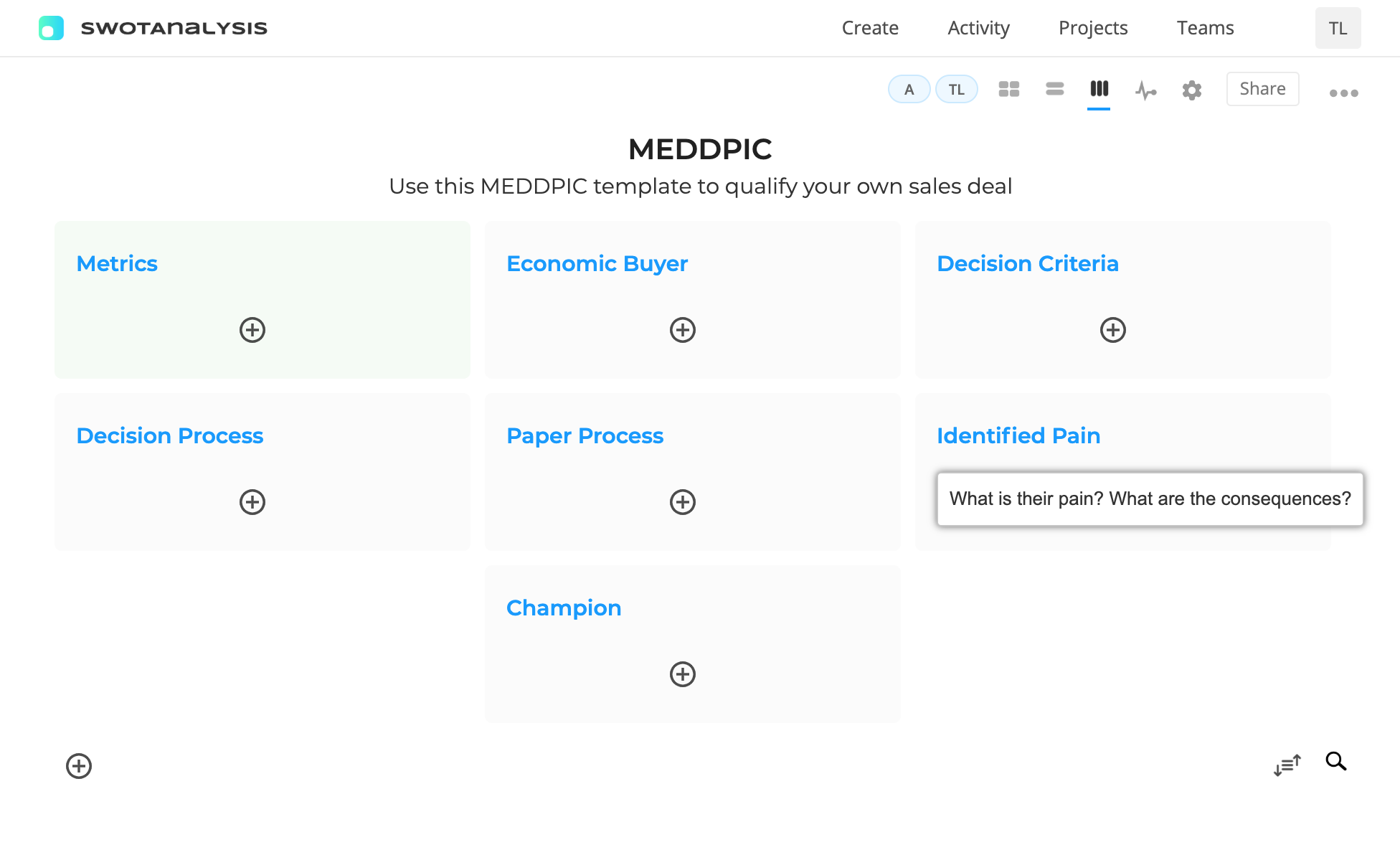Open the TL account menu top right
The width and height of the screenshot is (1400, 855).
point(1338,28)
